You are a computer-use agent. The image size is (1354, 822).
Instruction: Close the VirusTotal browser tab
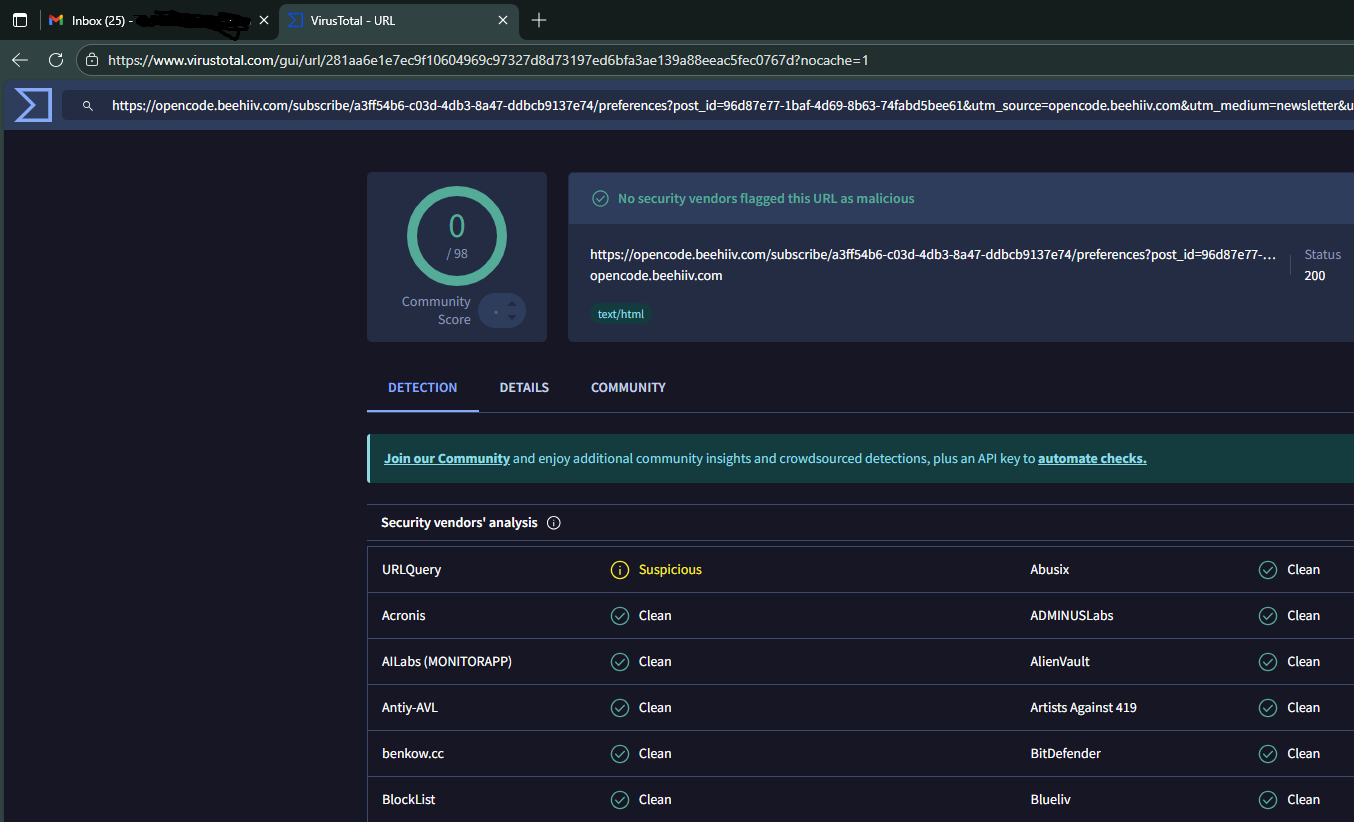point(503,20)
